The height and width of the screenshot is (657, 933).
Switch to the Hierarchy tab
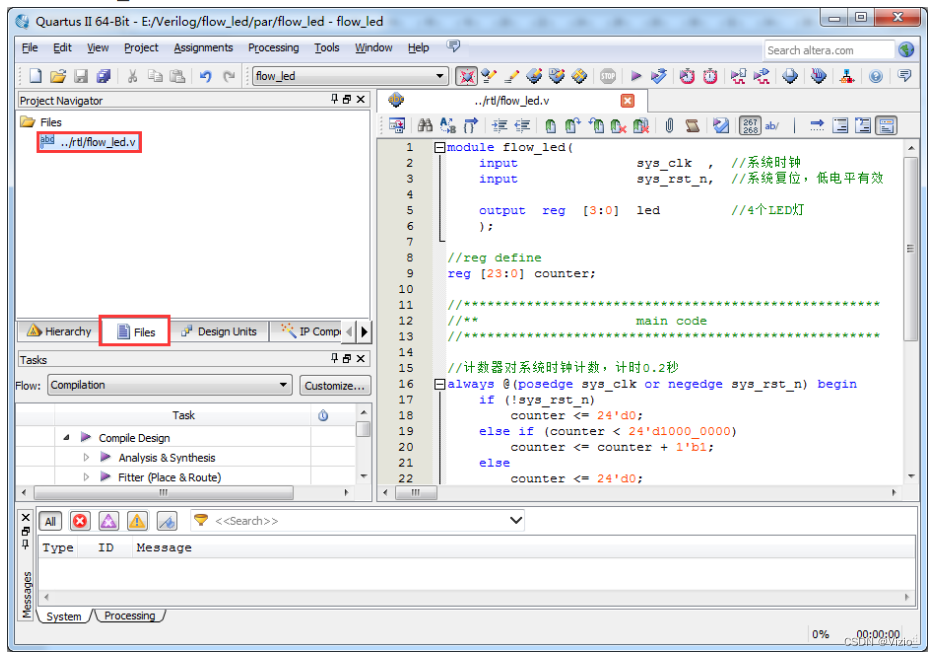point(60,331)
